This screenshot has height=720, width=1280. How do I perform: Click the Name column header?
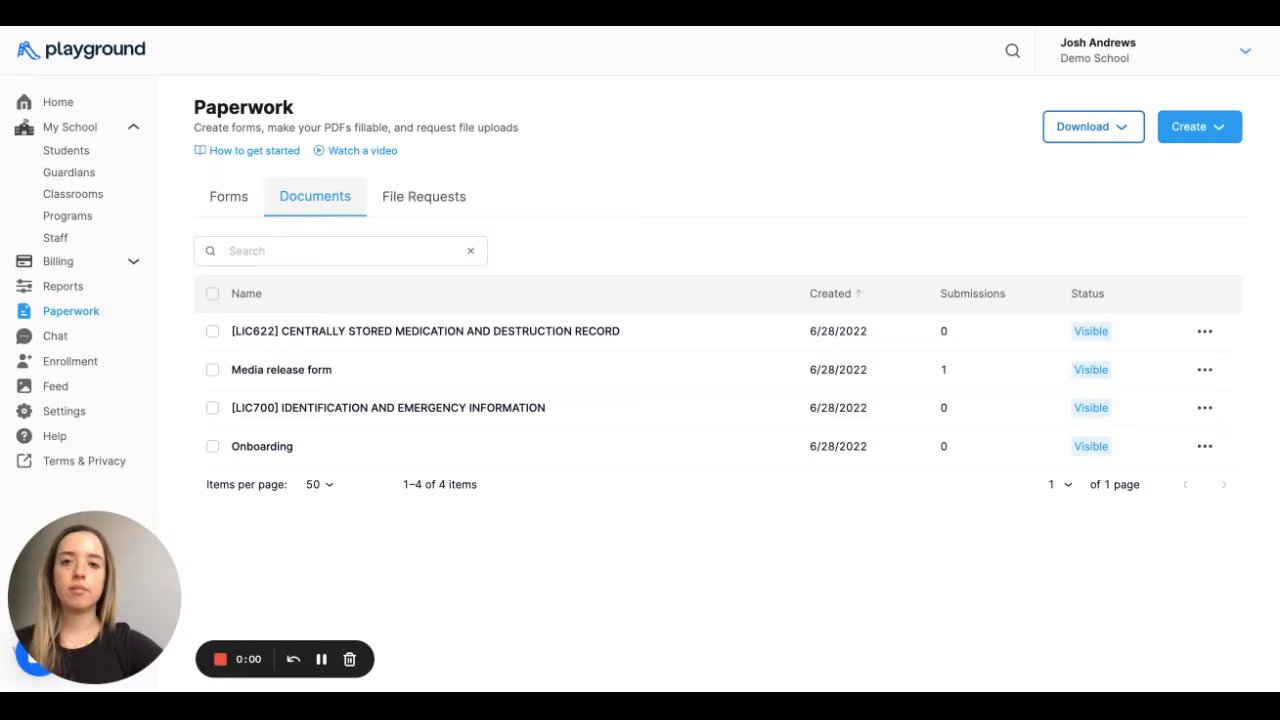(x=246, y=294)
